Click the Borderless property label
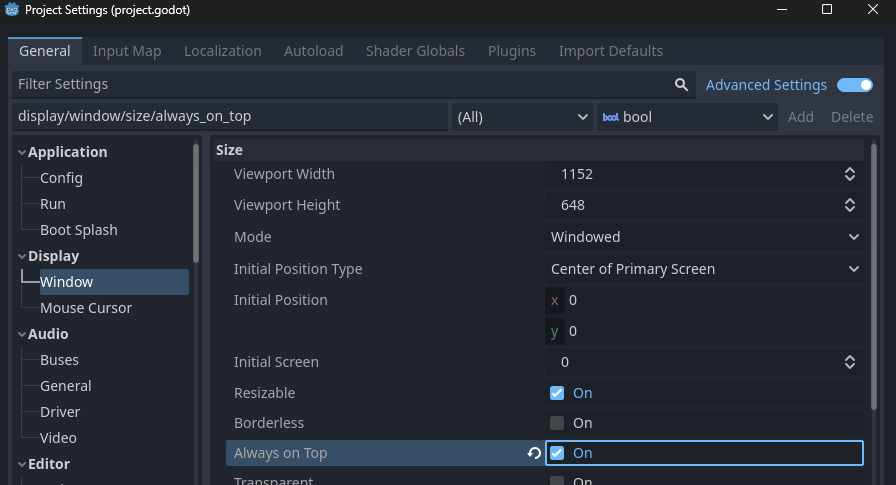This screenshot has width=896, height=485. click(x=269, y=423)
